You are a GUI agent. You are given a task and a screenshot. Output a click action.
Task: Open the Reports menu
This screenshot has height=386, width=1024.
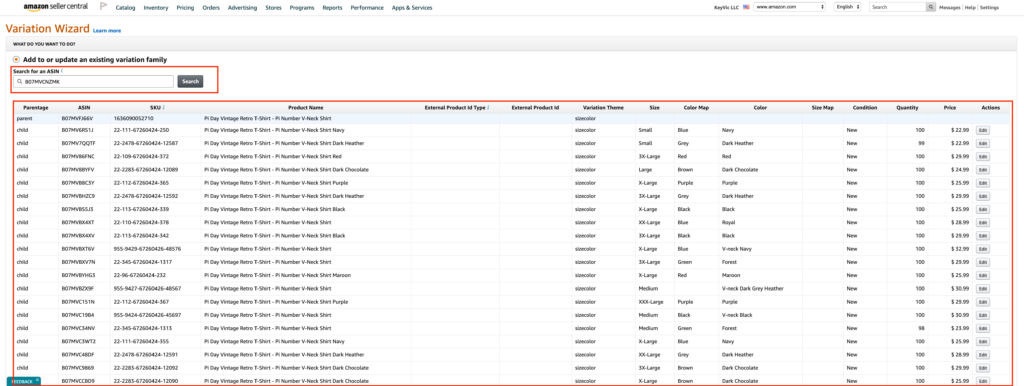click(x=332, y=8)
